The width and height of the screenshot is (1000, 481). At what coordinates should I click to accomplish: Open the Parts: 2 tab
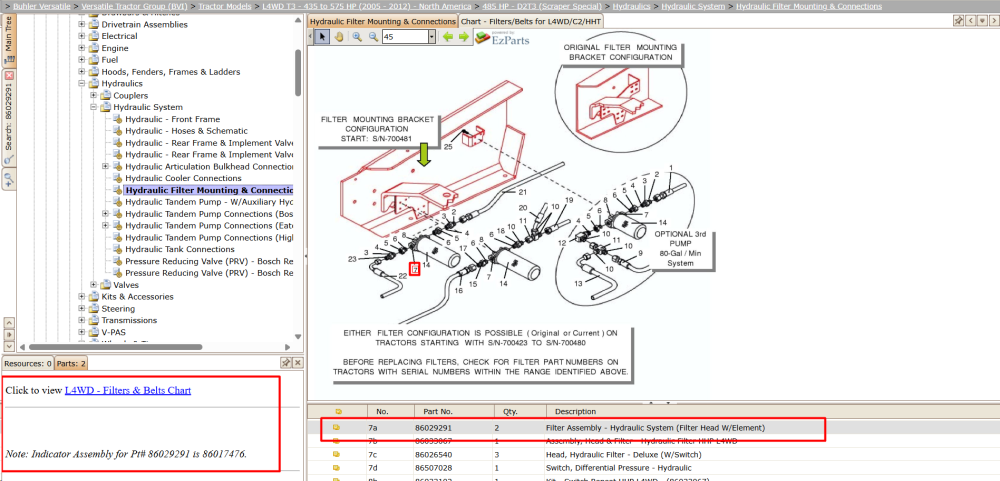click(71, 363)
